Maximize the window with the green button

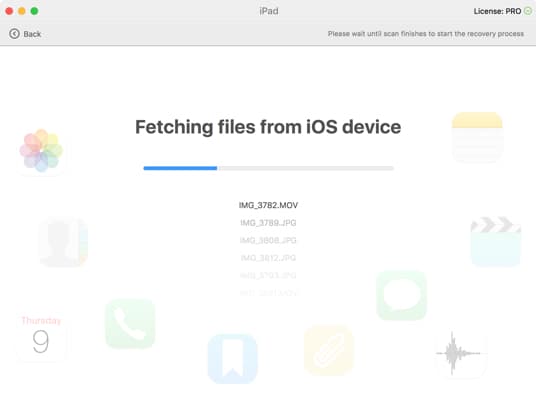coord(35,11)
